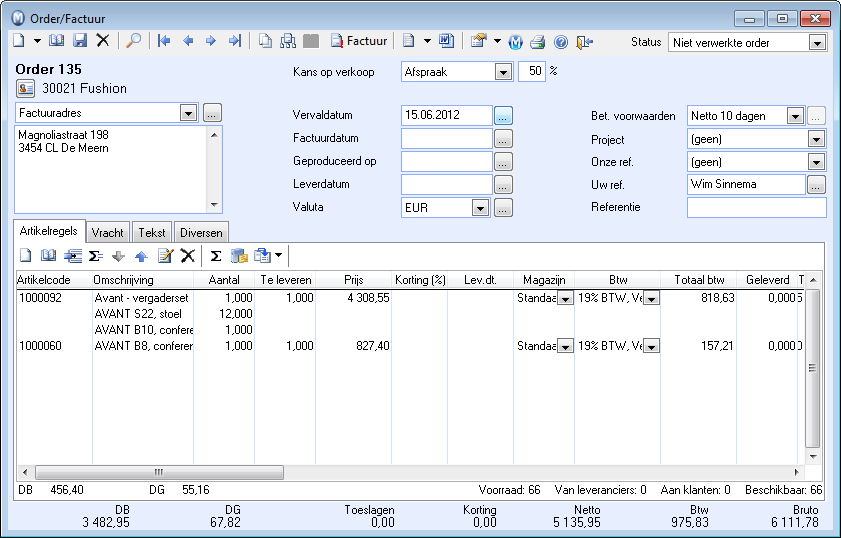This screenshot has width=841, height=538.
Task: Open the Project dropdown
Action: pyautogui.click(x=817, y=139)
